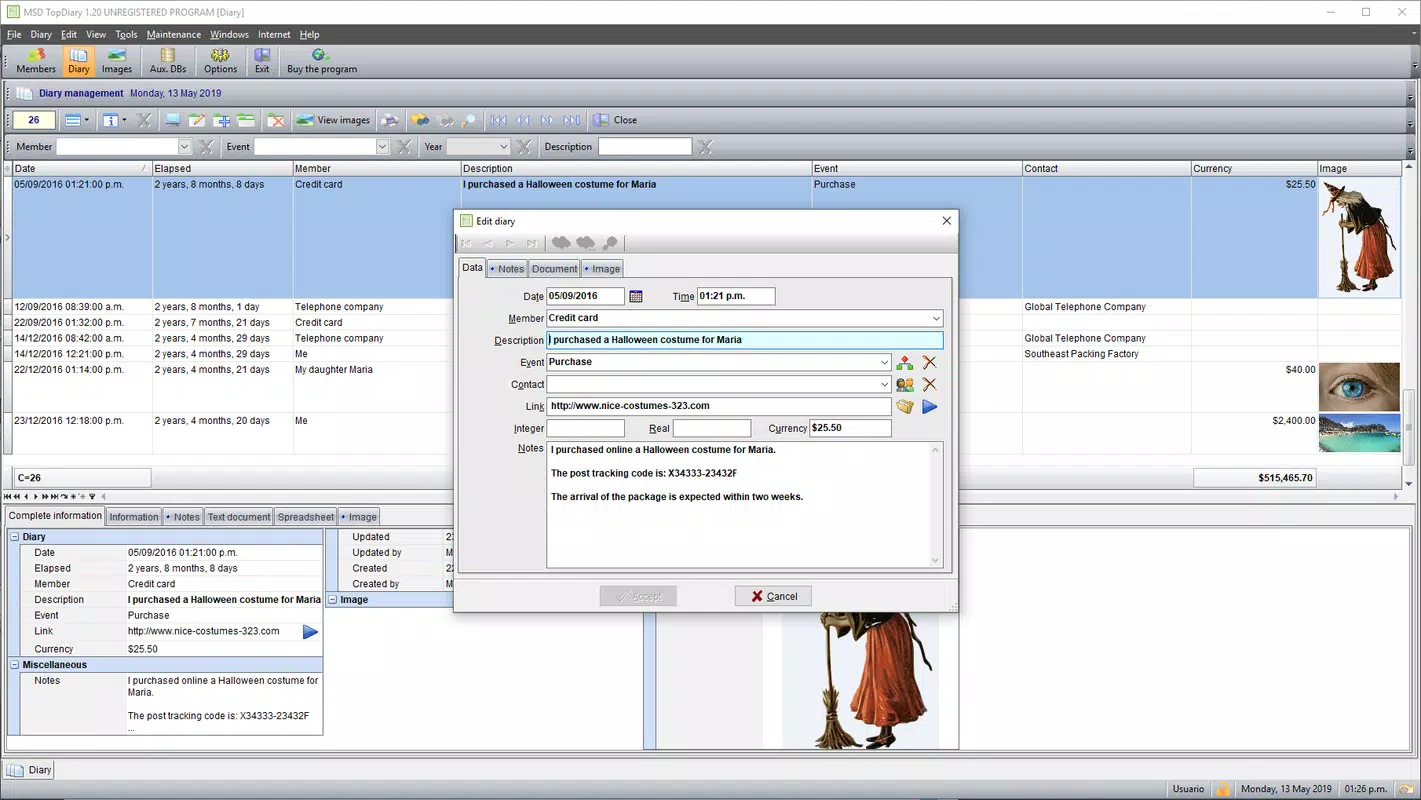
Task: Jump to the last record in diary toolbar
Action: click(572, 120)
